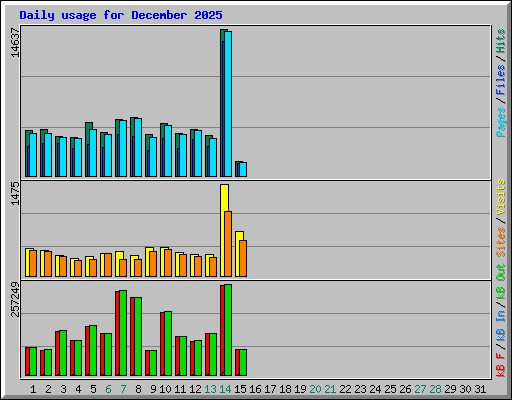Click the 'kB F' legend label
The width and height of the screenshot is (512, 400).
(x=501, y=364)
